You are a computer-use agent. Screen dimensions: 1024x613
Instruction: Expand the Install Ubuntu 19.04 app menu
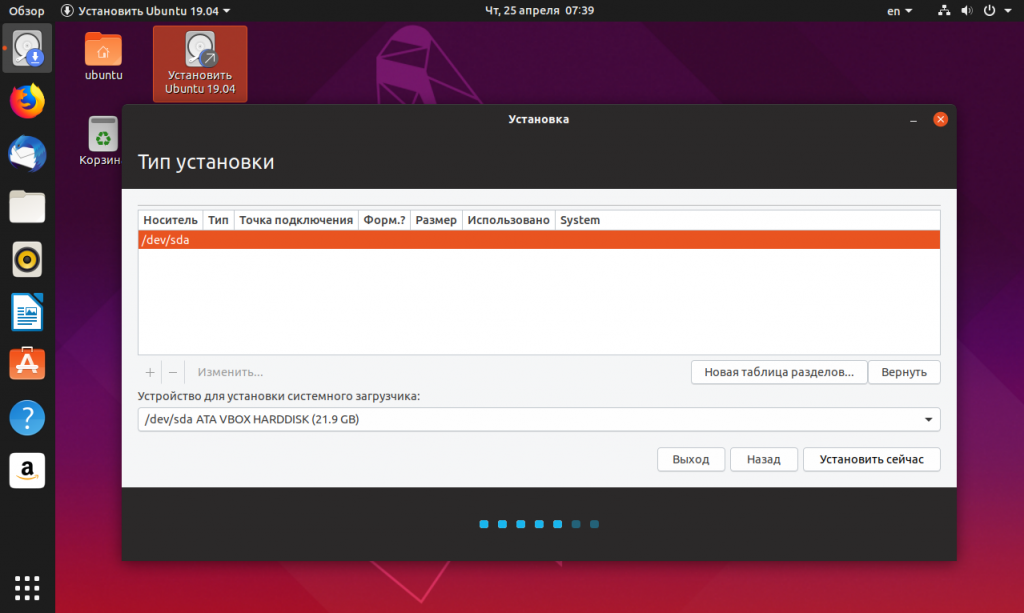146,10
